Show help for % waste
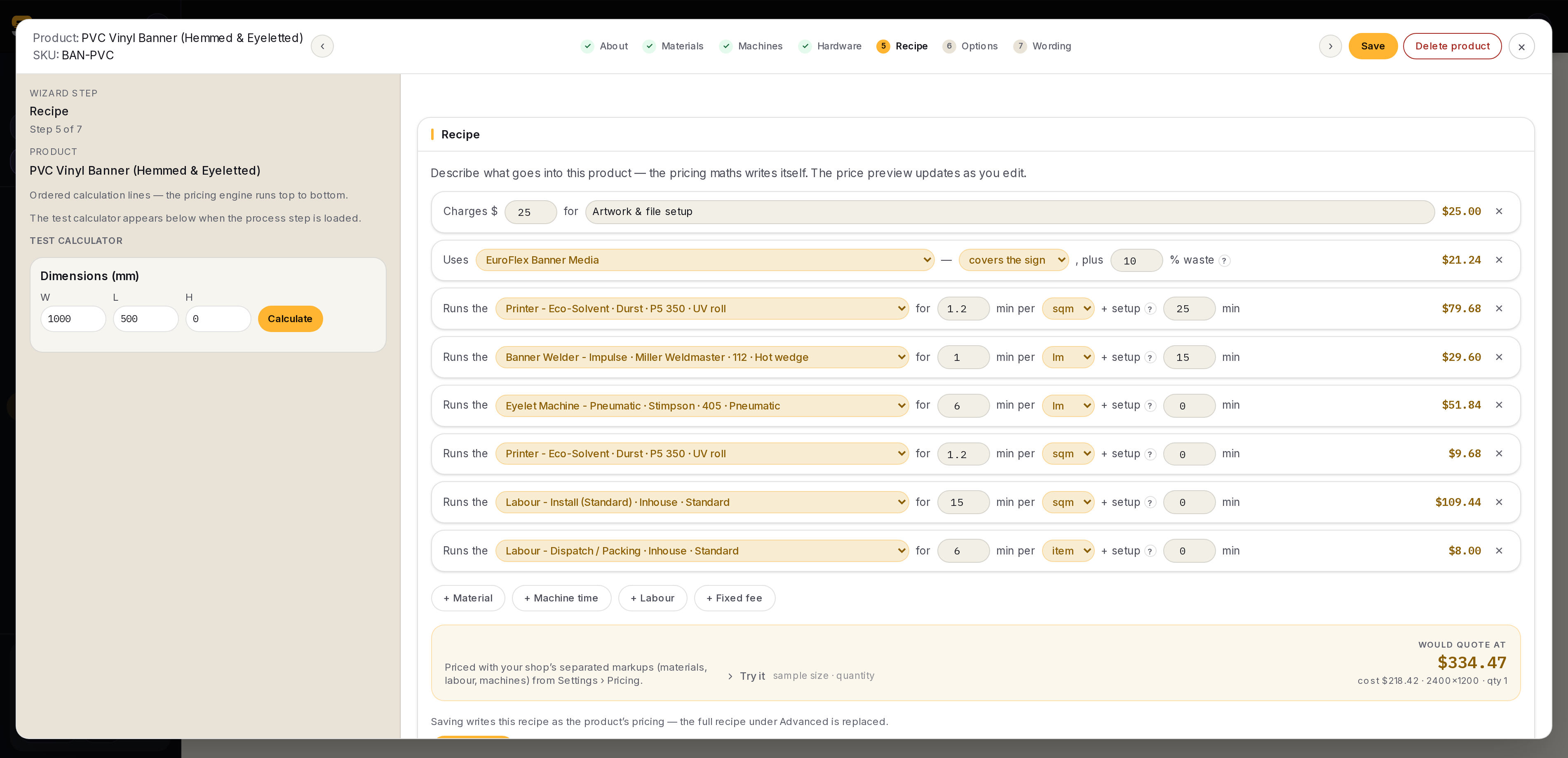Viewport: 1568px width, 758px height. click(x=1224, y=260)
